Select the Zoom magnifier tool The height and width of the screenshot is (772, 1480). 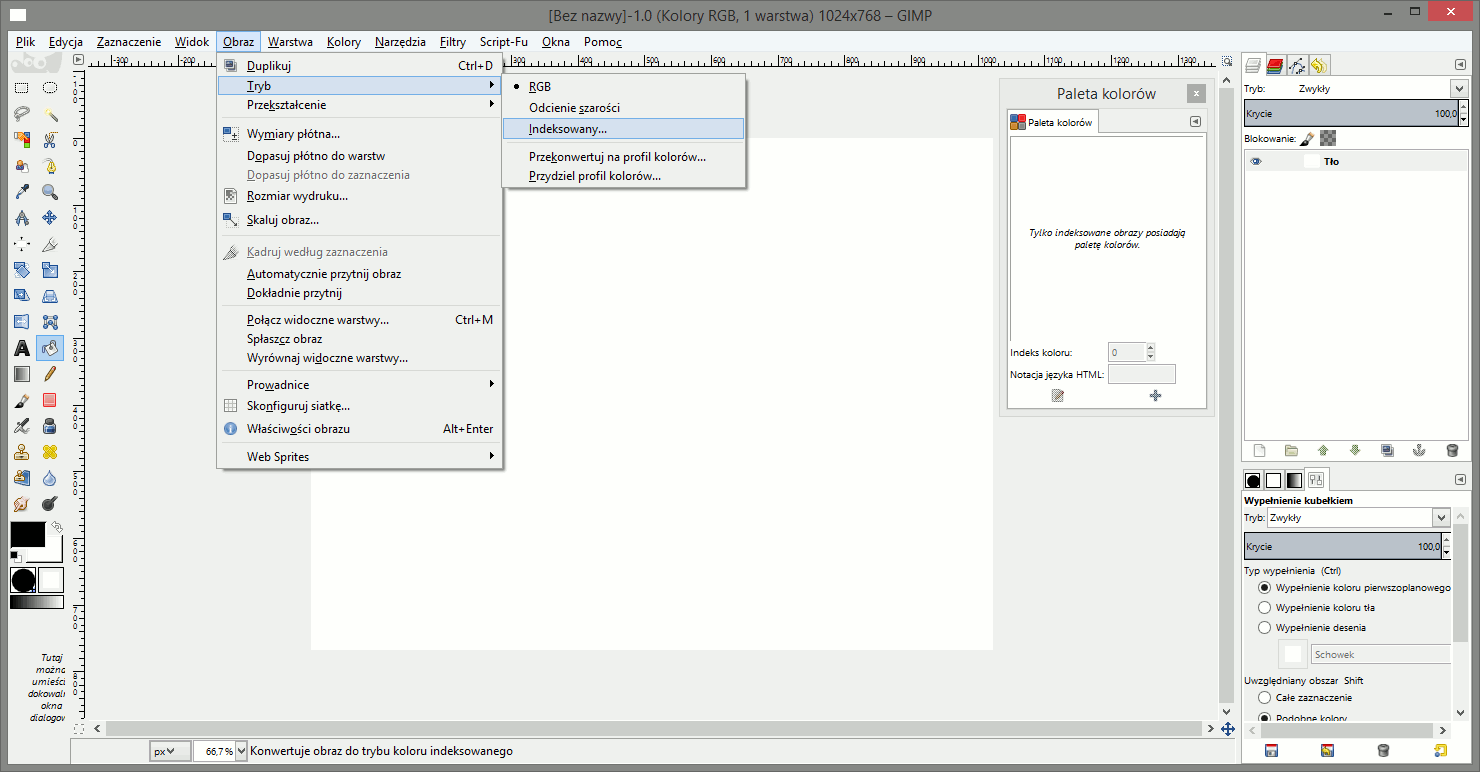click(49, 192)
